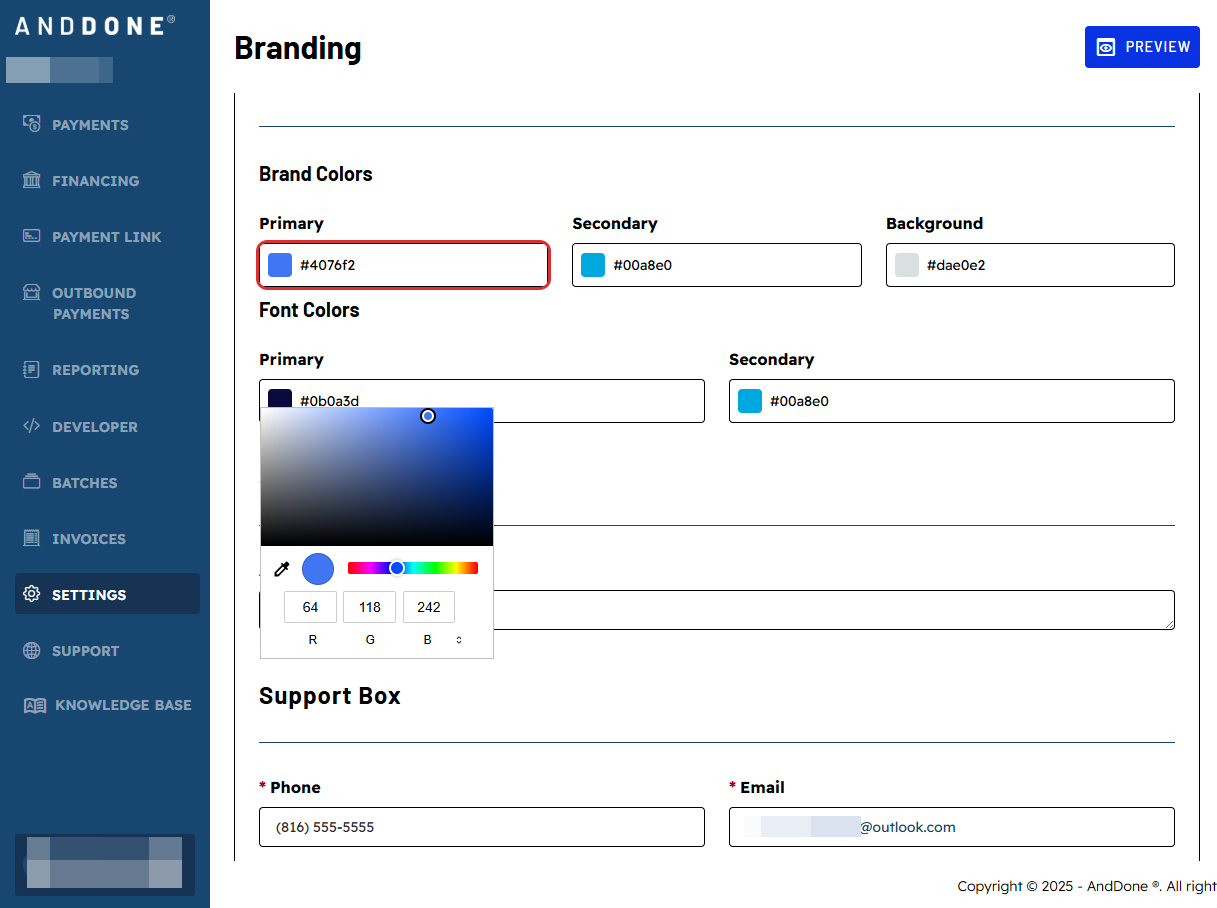
Task: Select the Outbound Payments icon
Action: click(x=29, y=292)
